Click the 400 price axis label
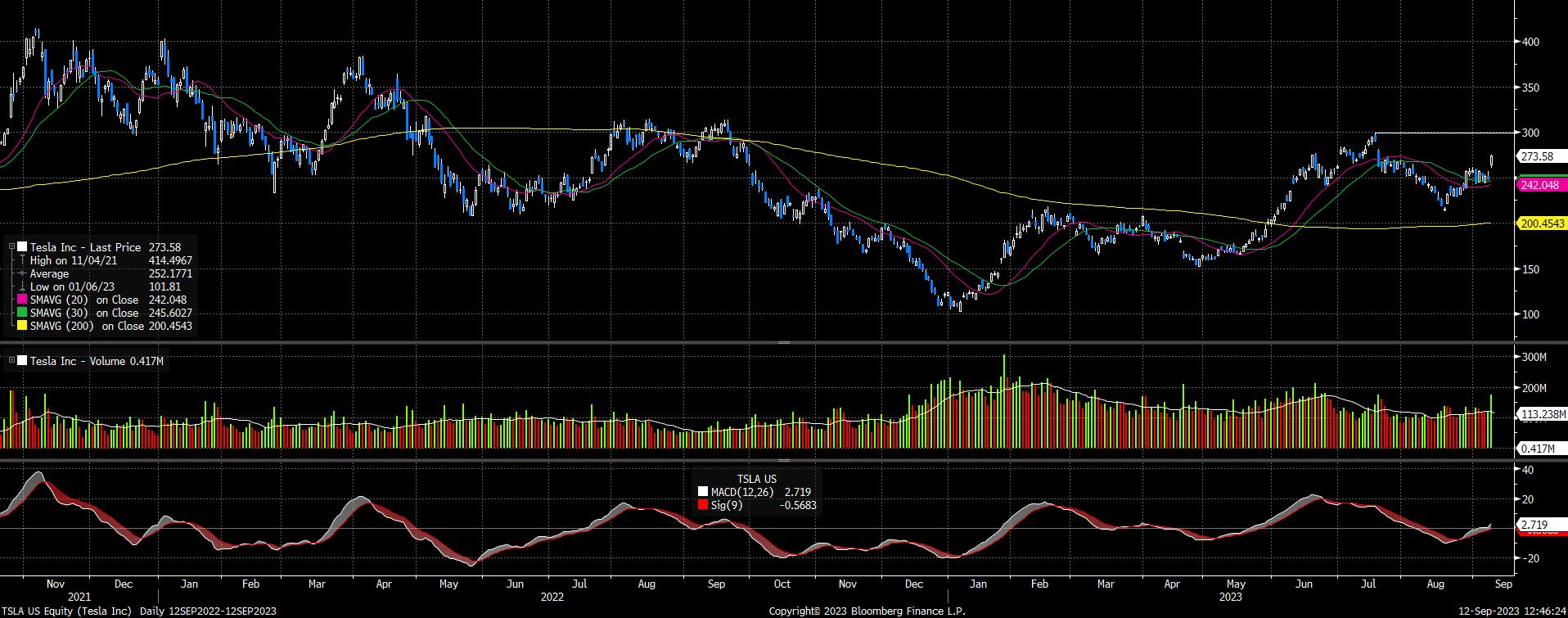This screenshot has height=618, width=1568. 1530,42
